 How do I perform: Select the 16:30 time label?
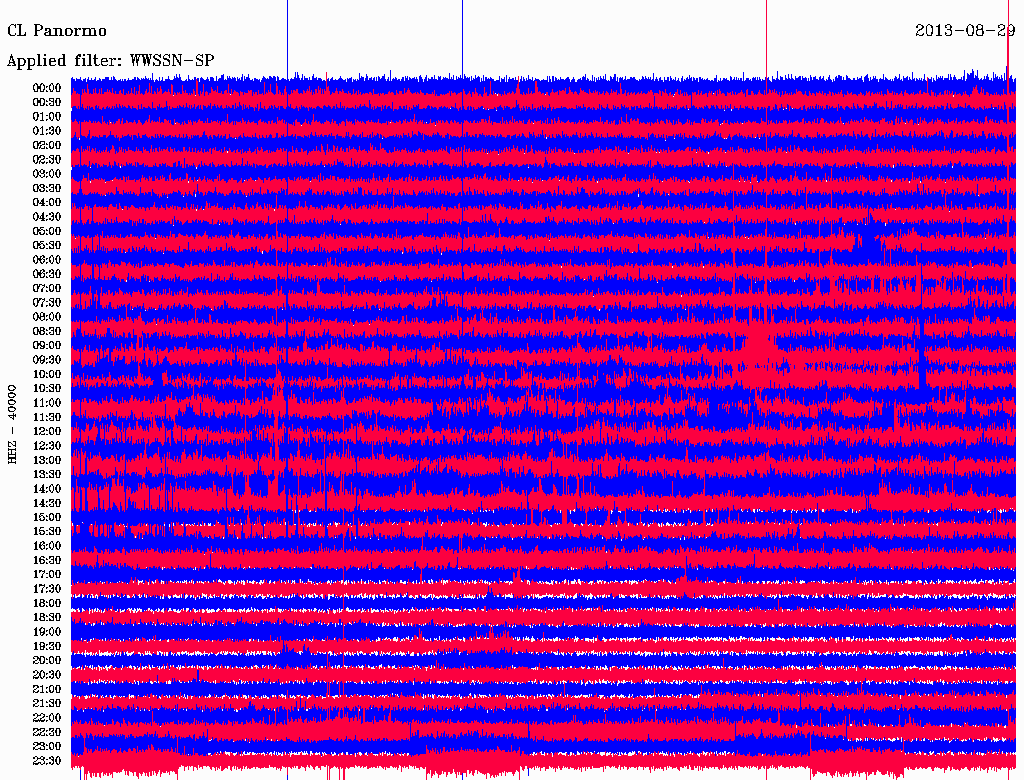coord(47,560)
